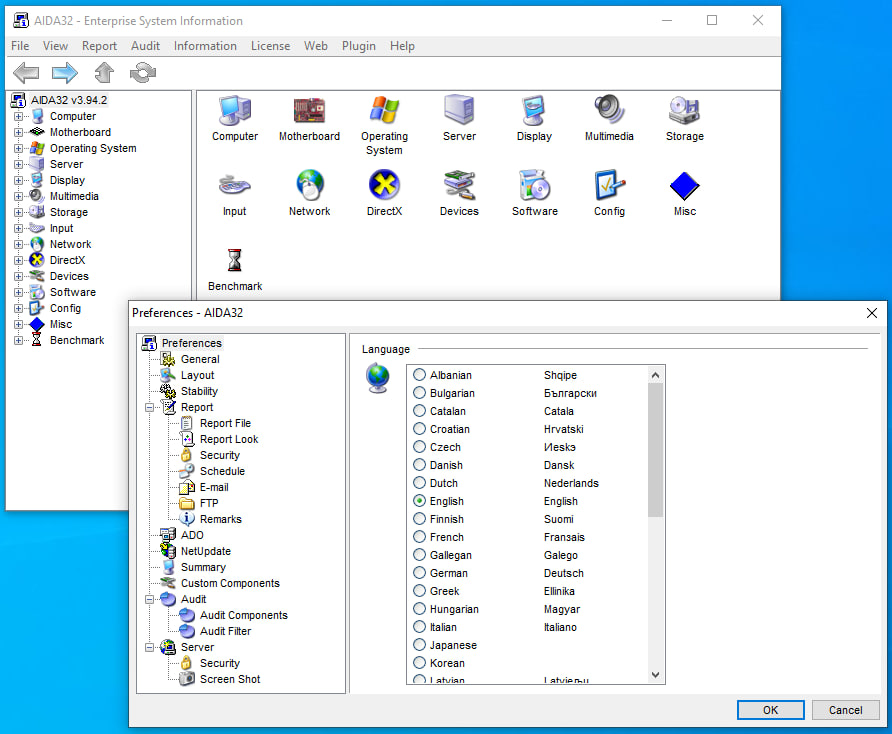The image size is (892, 734).
Task: Click language list scroll up arrow
Action: tap(655, 375)
